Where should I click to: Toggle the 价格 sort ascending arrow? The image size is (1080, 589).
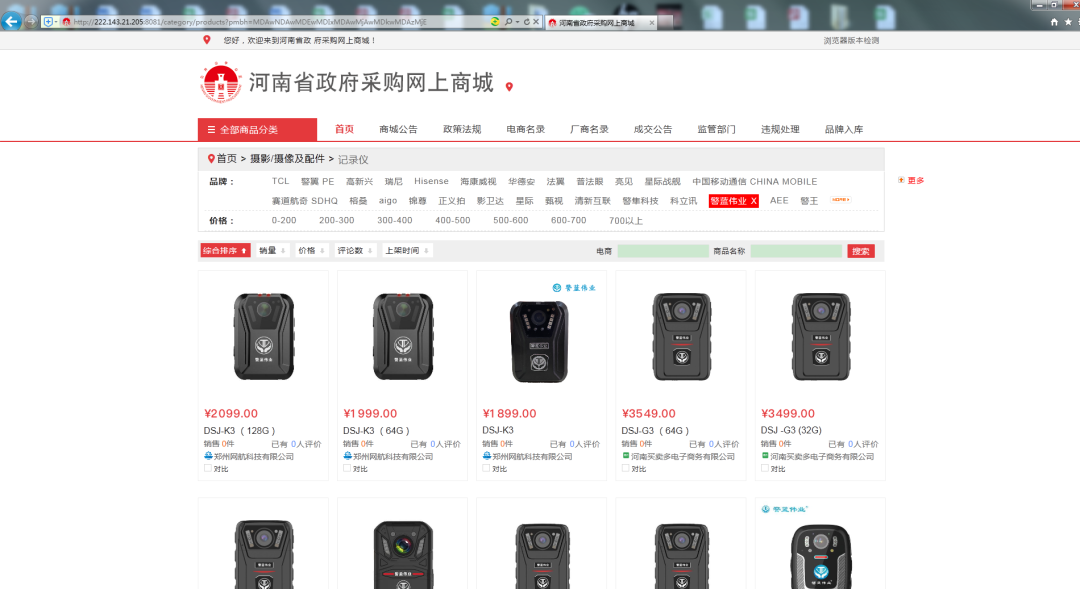tap(322, 250)
